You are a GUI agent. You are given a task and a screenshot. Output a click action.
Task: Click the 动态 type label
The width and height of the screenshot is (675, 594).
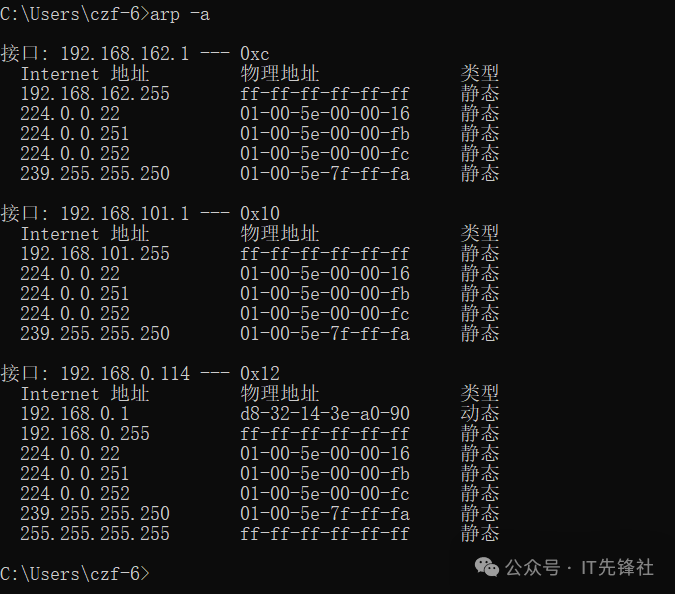(x=479, y=413)
